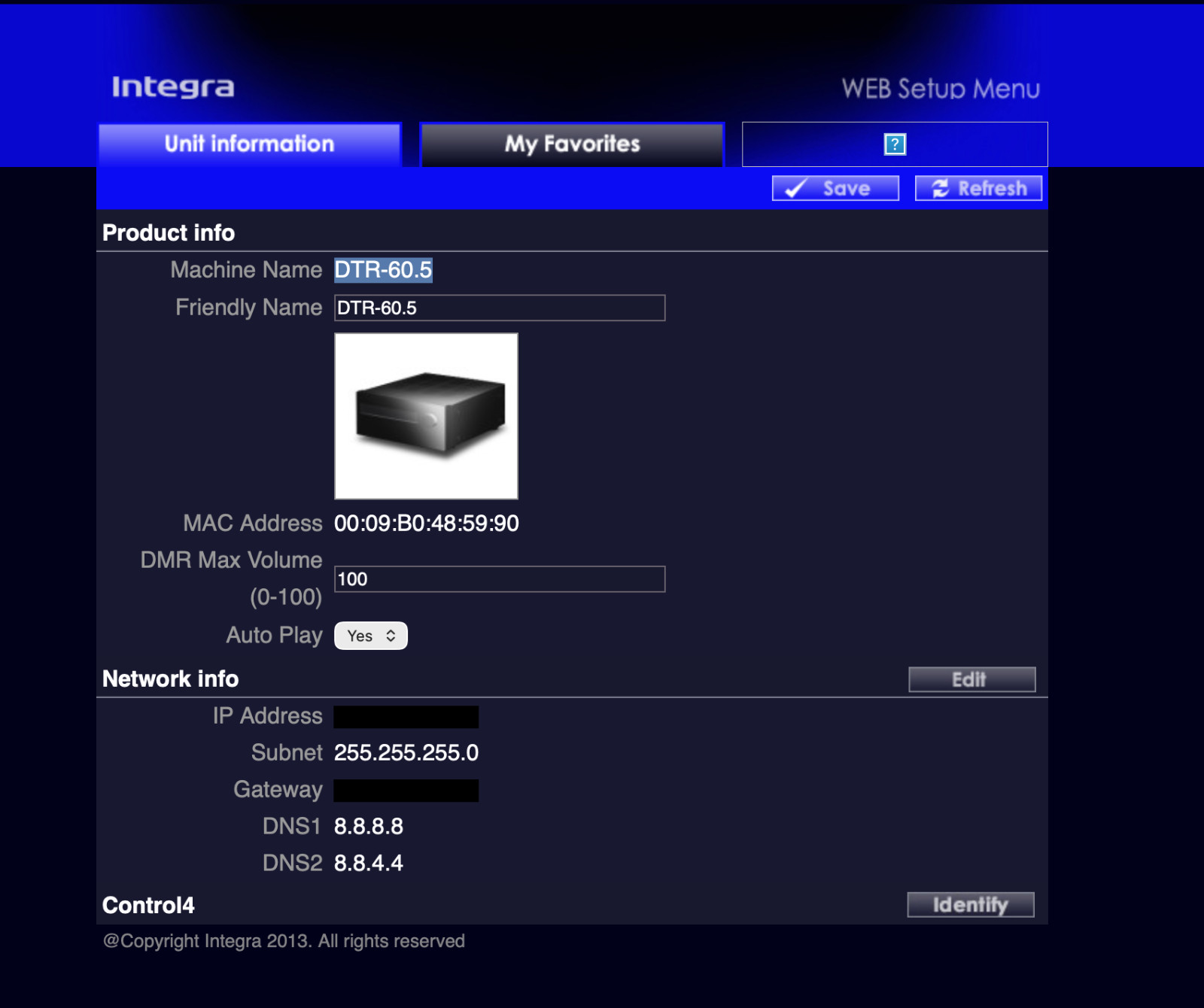Click the IP Address label

[268, 716]
